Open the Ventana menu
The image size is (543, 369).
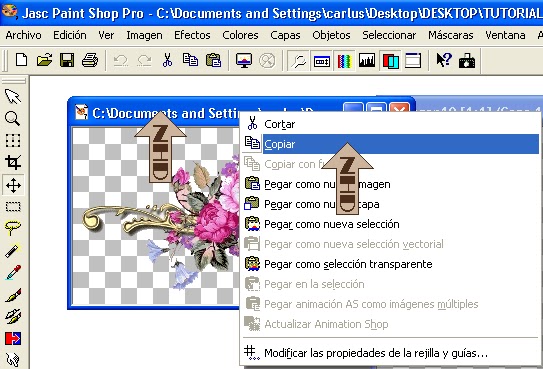(x=505, y=35)
